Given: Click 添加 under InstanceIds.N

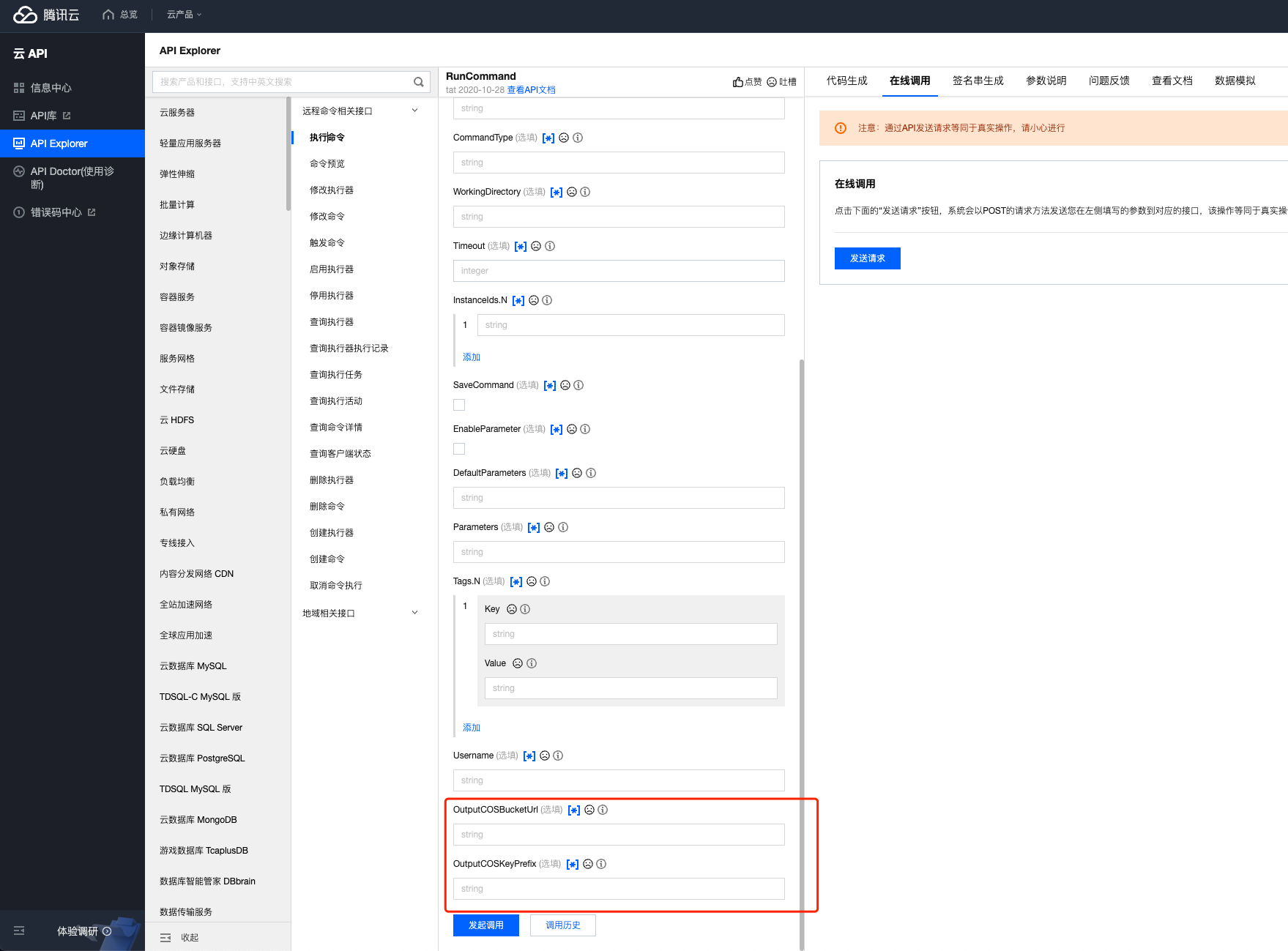Looking at the screenshot, I should tap(472, 357).
